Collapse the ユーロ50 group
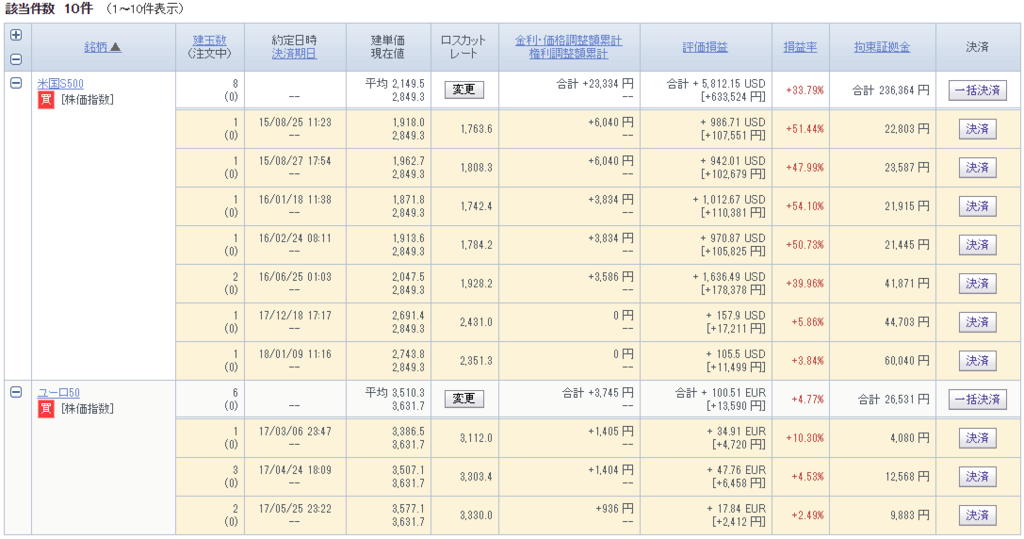Viewport: 1024px width, 539px height. (x=16, y=392)
